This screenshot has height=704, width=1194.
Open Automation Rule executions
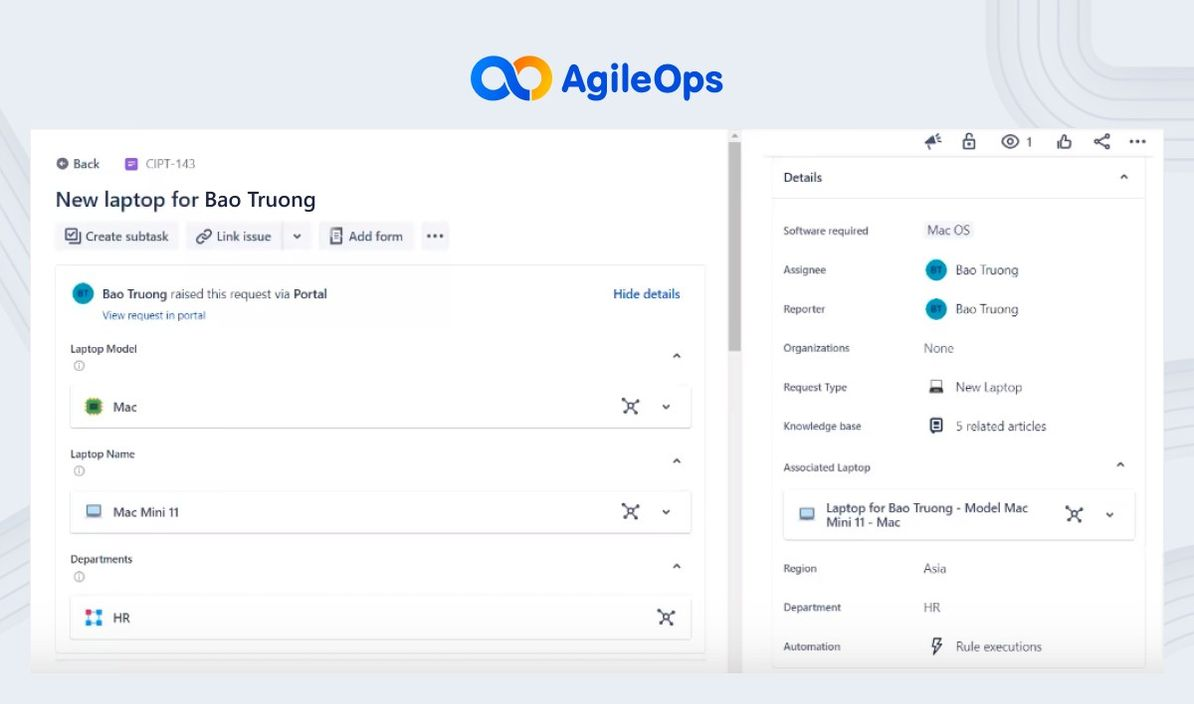coord(998,646)
